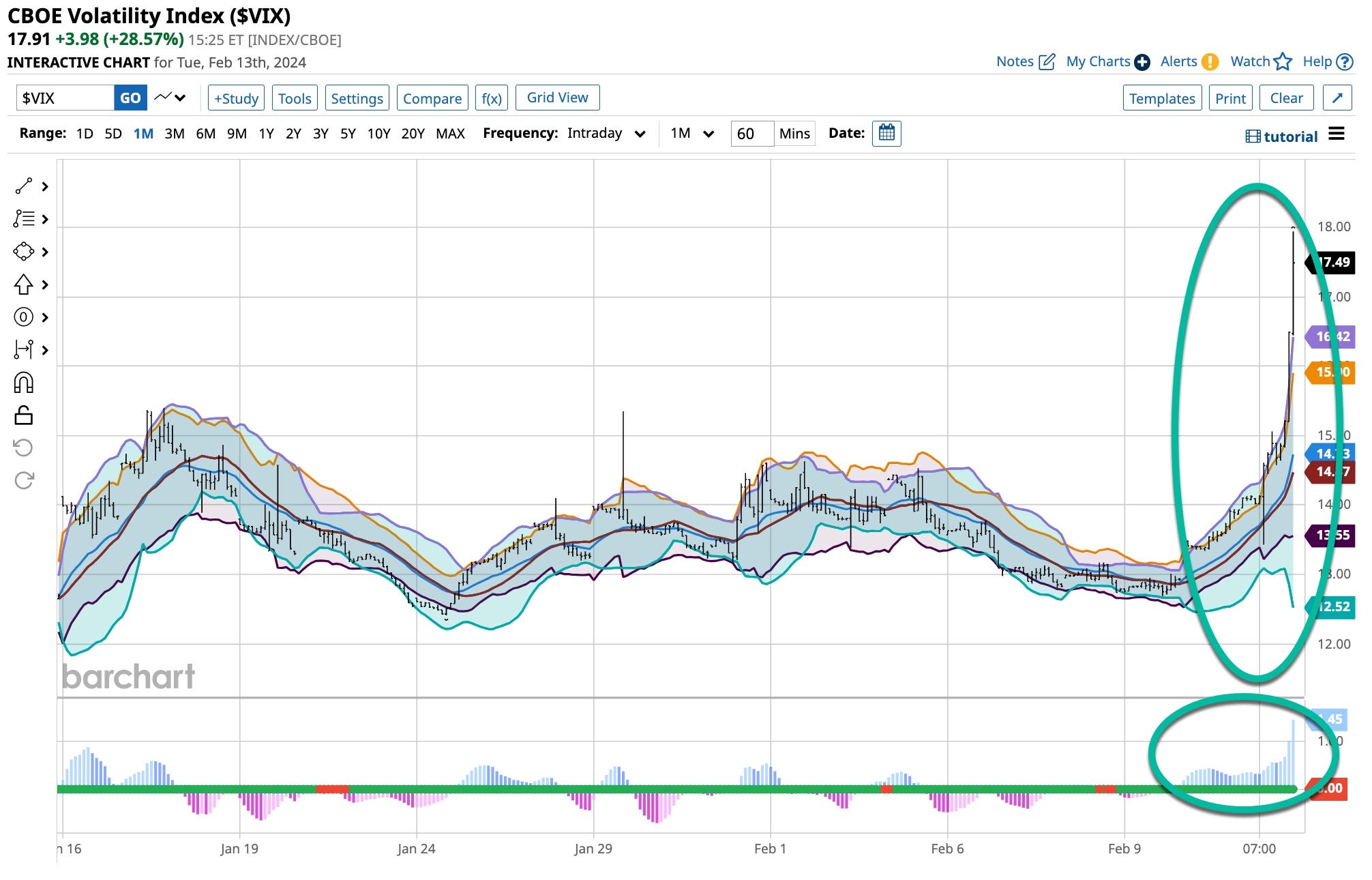
Task: Select the line drawing tool icon
Action: click(x=23, y=186)
